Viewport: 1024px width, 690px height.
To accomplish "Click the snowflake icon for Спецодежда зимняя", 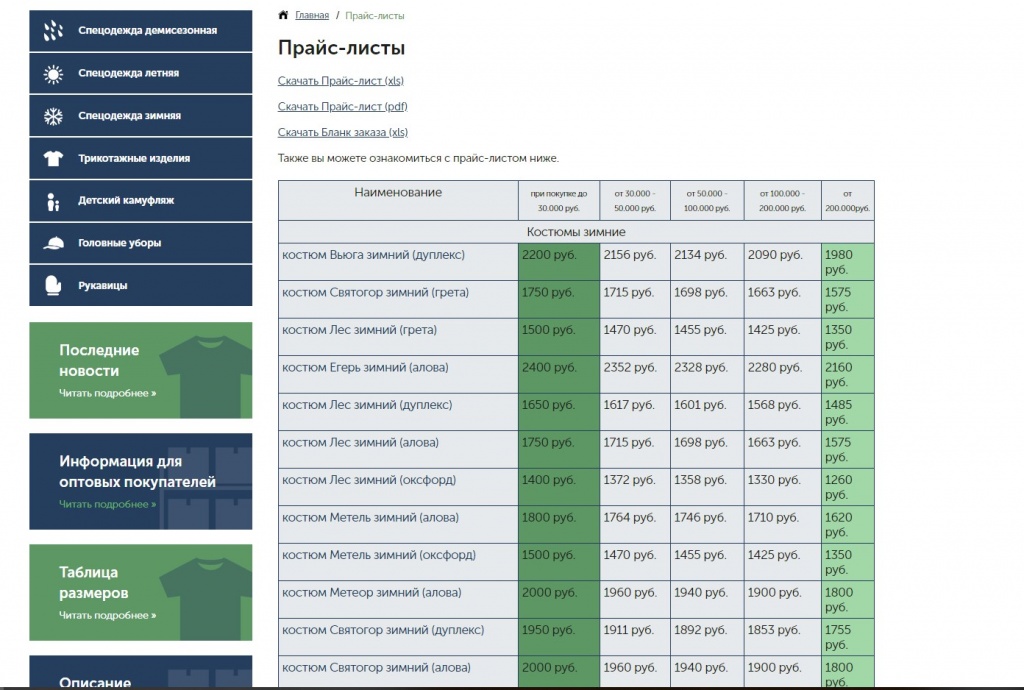I will 53,116.
